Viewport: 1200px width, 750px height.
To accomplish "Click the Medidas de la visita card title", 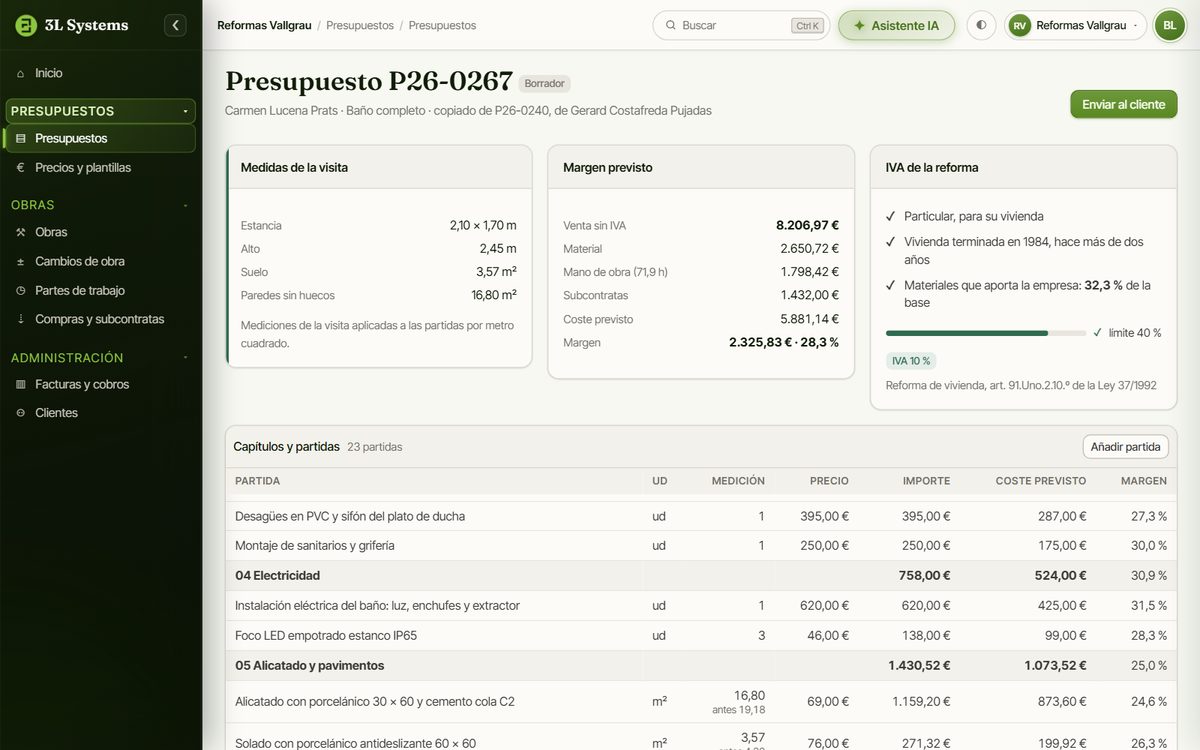I will tap(294, 168).
